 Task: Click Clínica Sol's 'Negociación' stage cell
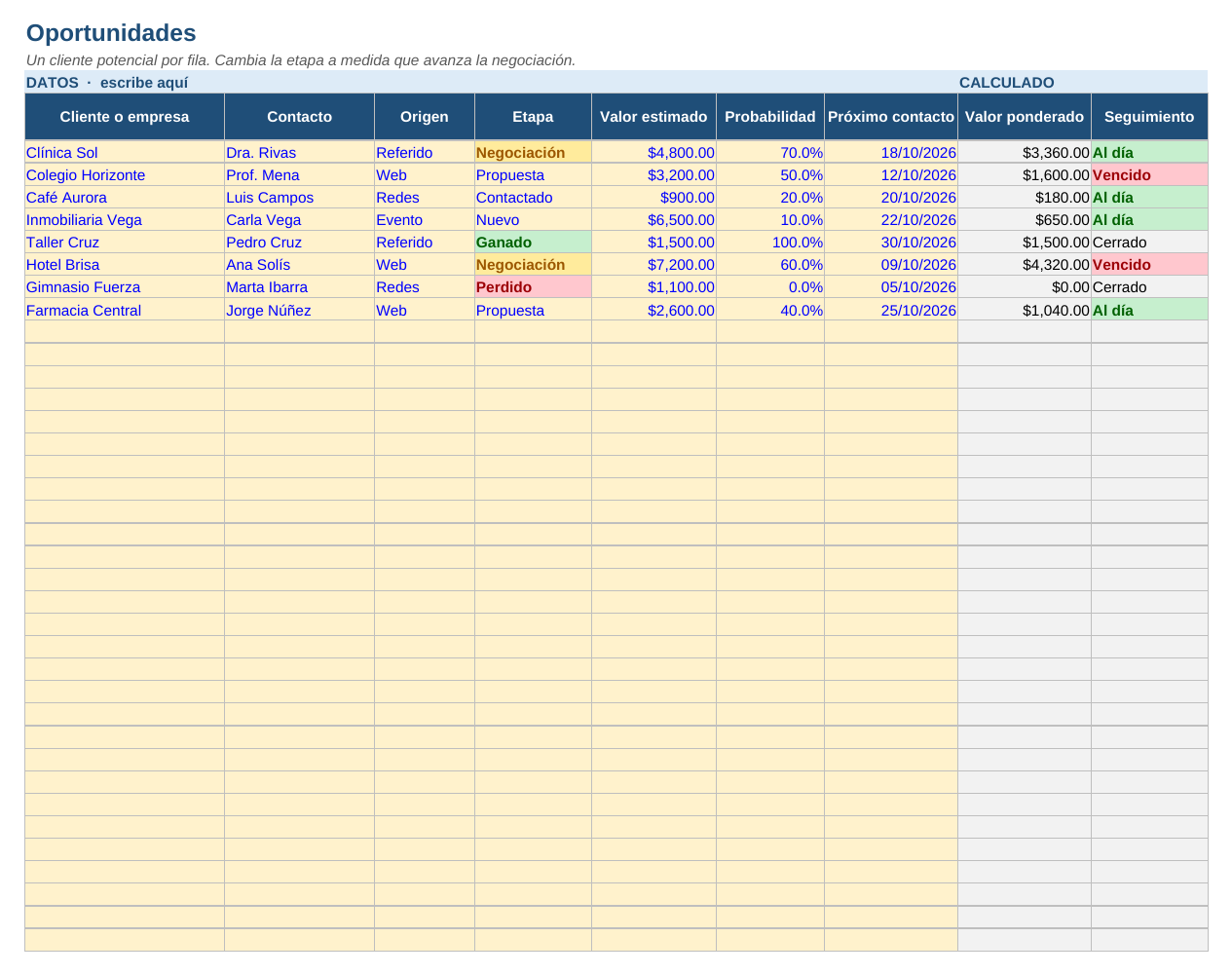[533, 152]
